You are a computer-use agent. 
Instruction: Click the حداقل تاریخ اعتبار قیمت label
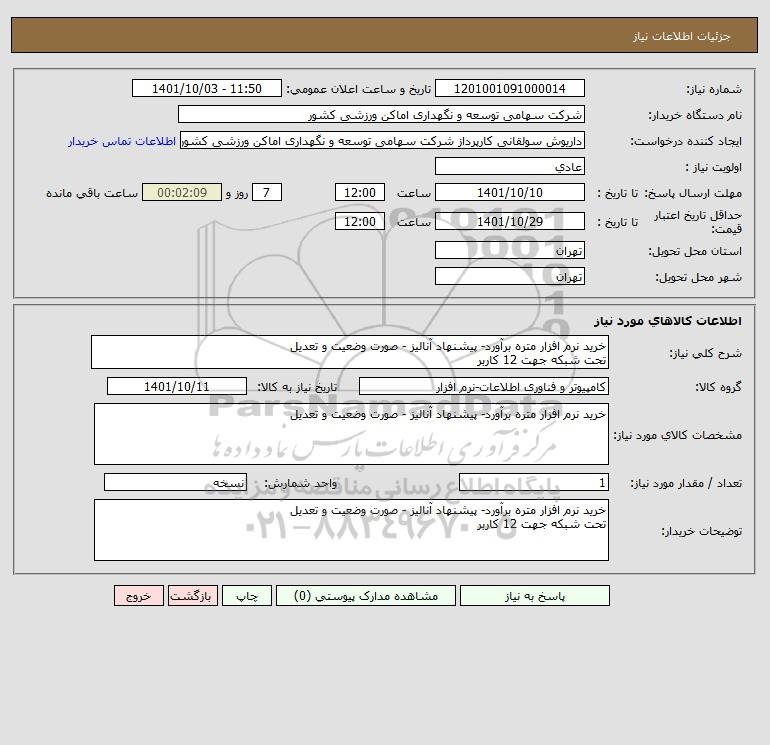click(x=698, y=222)
